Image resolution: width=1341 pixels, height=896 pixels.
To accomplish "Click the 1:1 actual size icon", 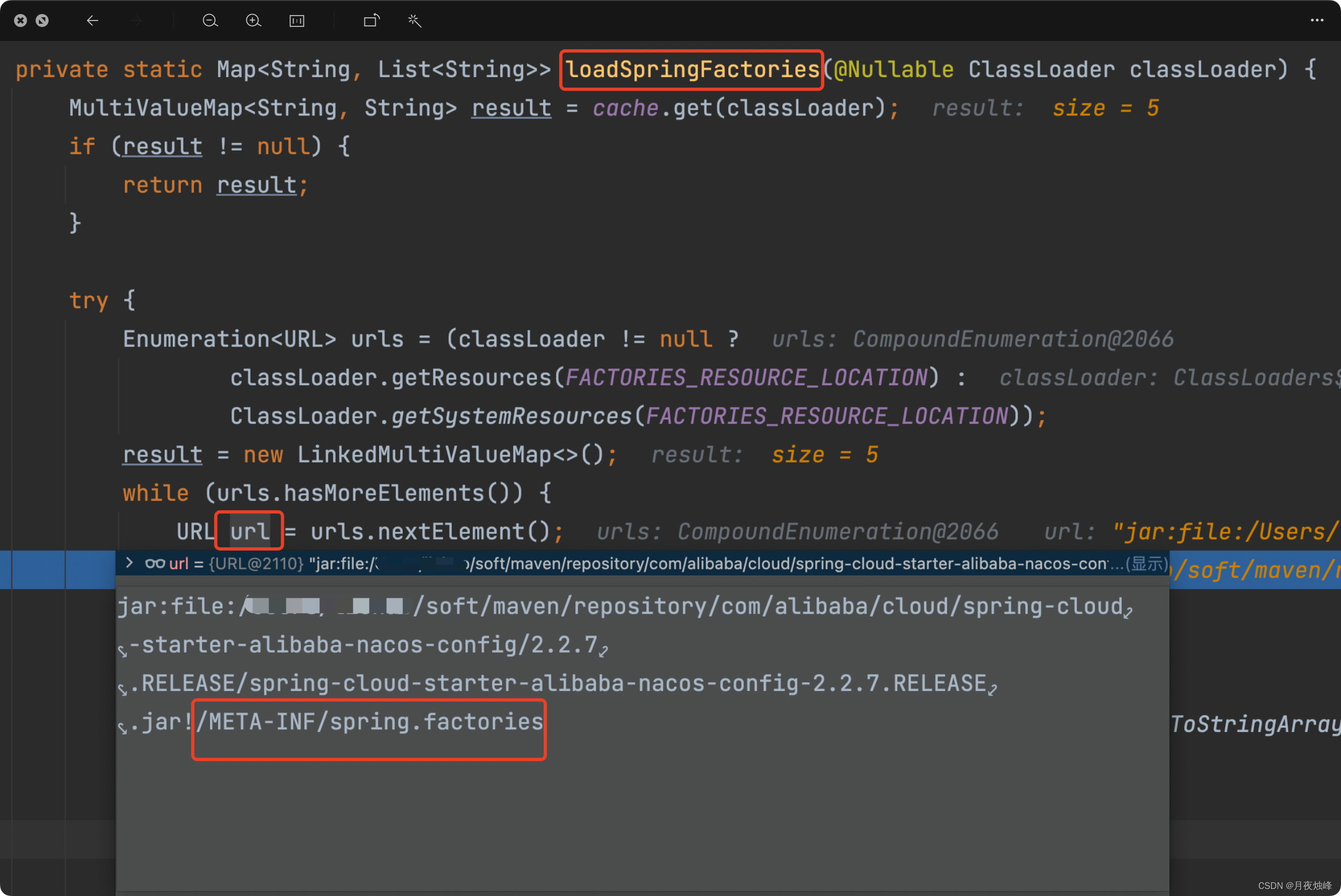I will (296, 21).
